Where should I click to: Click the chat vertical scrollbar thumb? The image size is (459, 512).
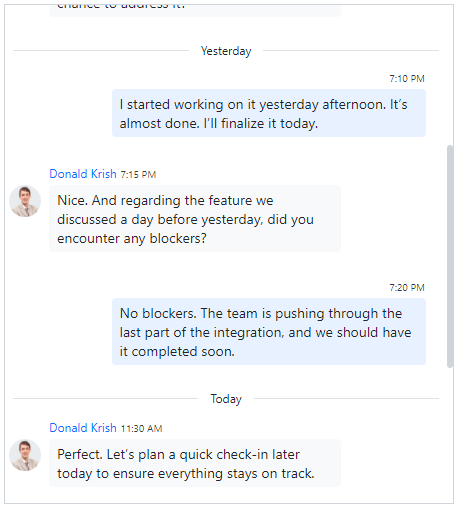[450, 256]
